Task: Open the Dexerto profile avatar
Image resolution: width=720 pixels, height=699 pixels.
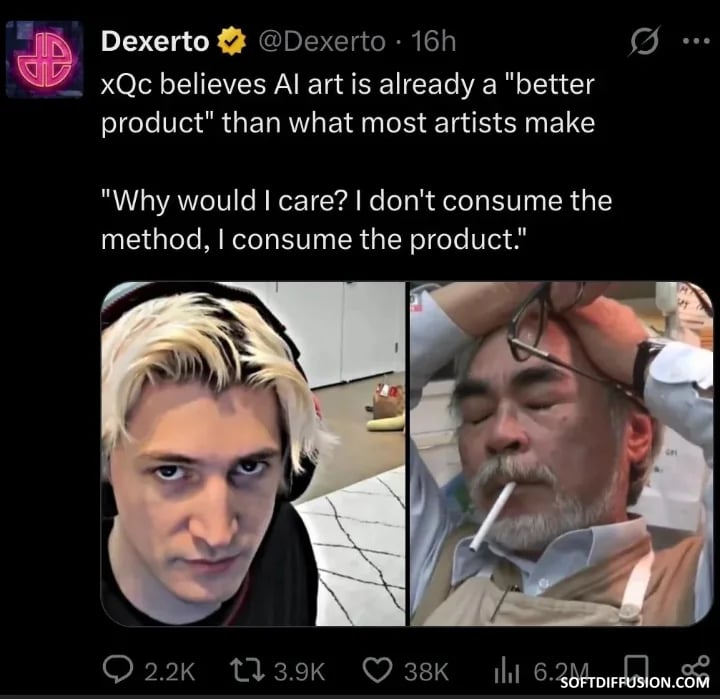Action: pos(45,59)
